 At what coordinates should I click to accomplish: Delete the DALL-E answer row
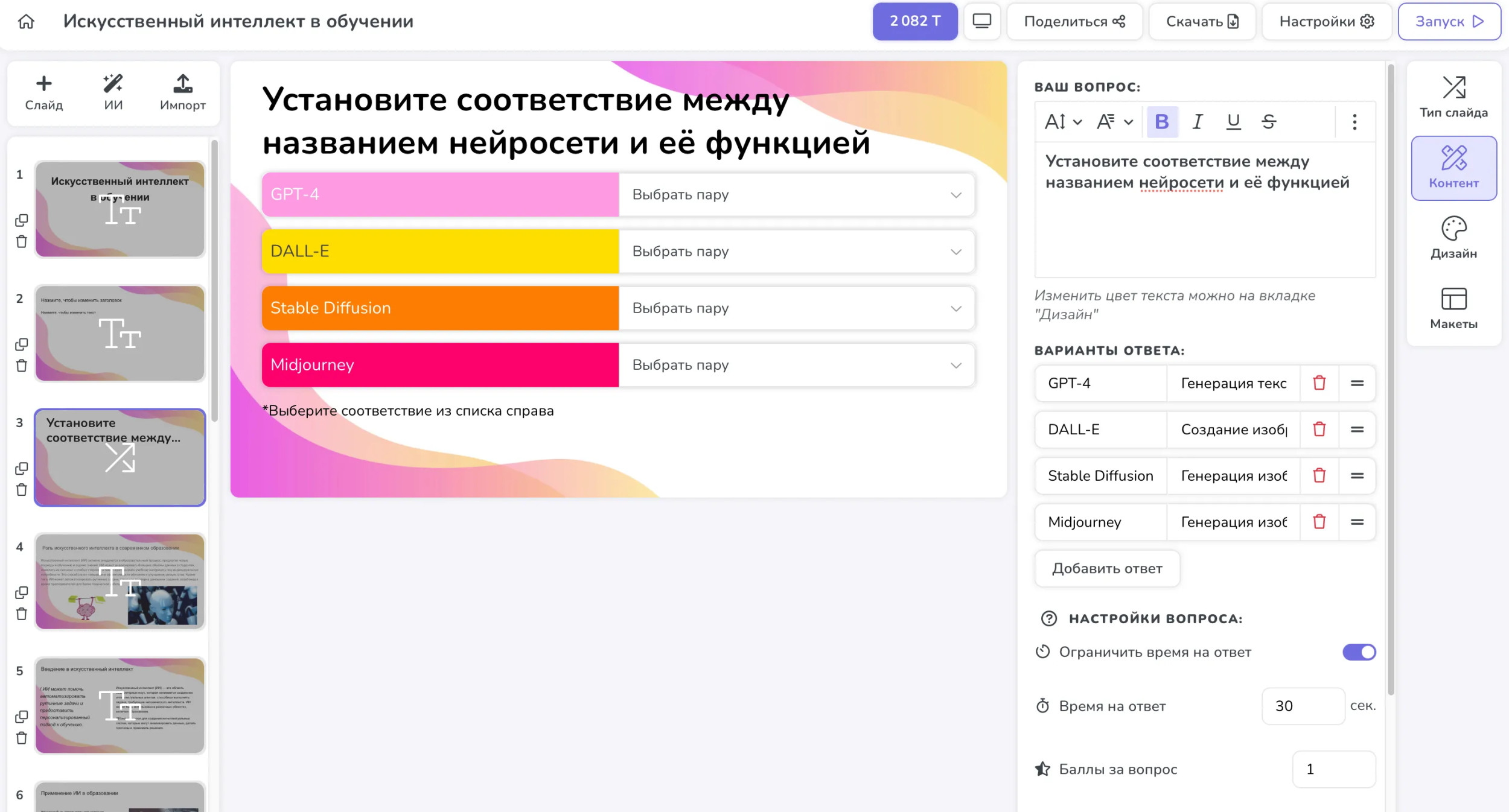click(1319, 430)
